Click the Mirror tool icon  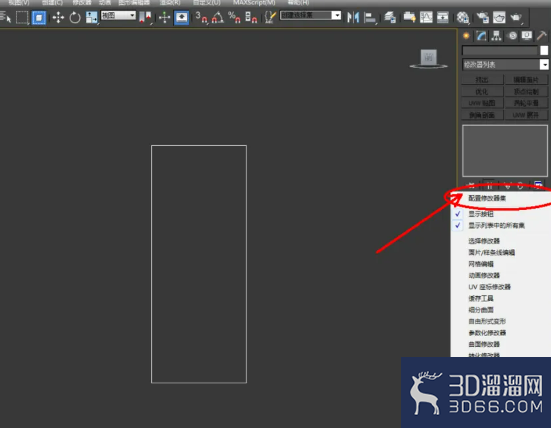(x=353, y=17)
